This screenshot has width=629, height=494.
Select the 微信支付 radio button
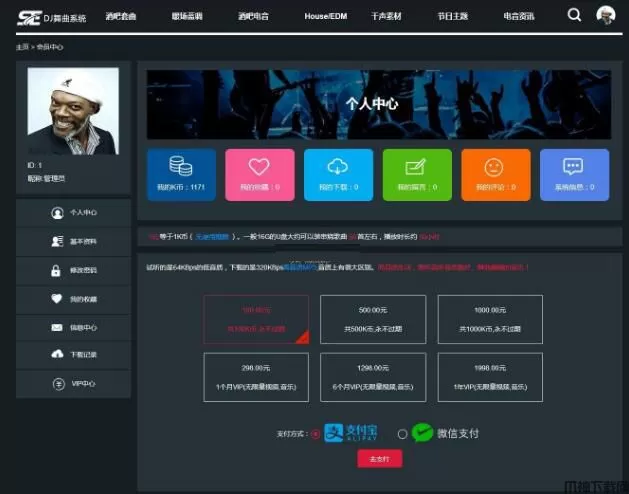click(402, 434)
